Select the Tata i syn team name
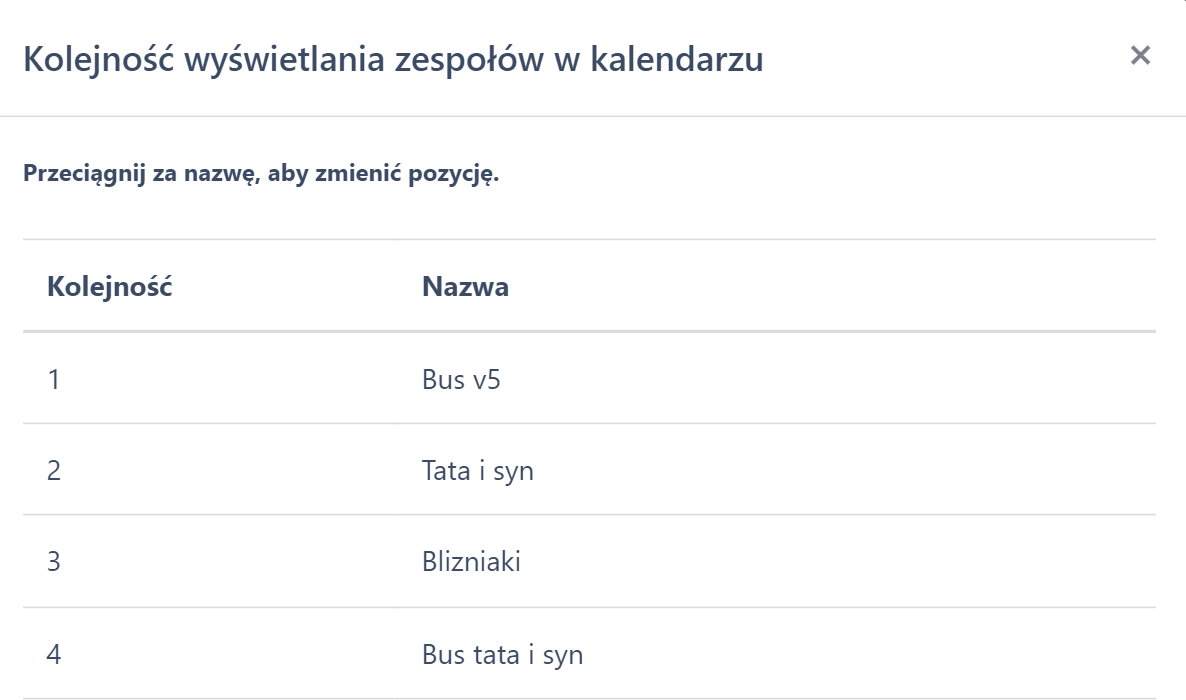Screen dimensions: 1186x700 477,470
